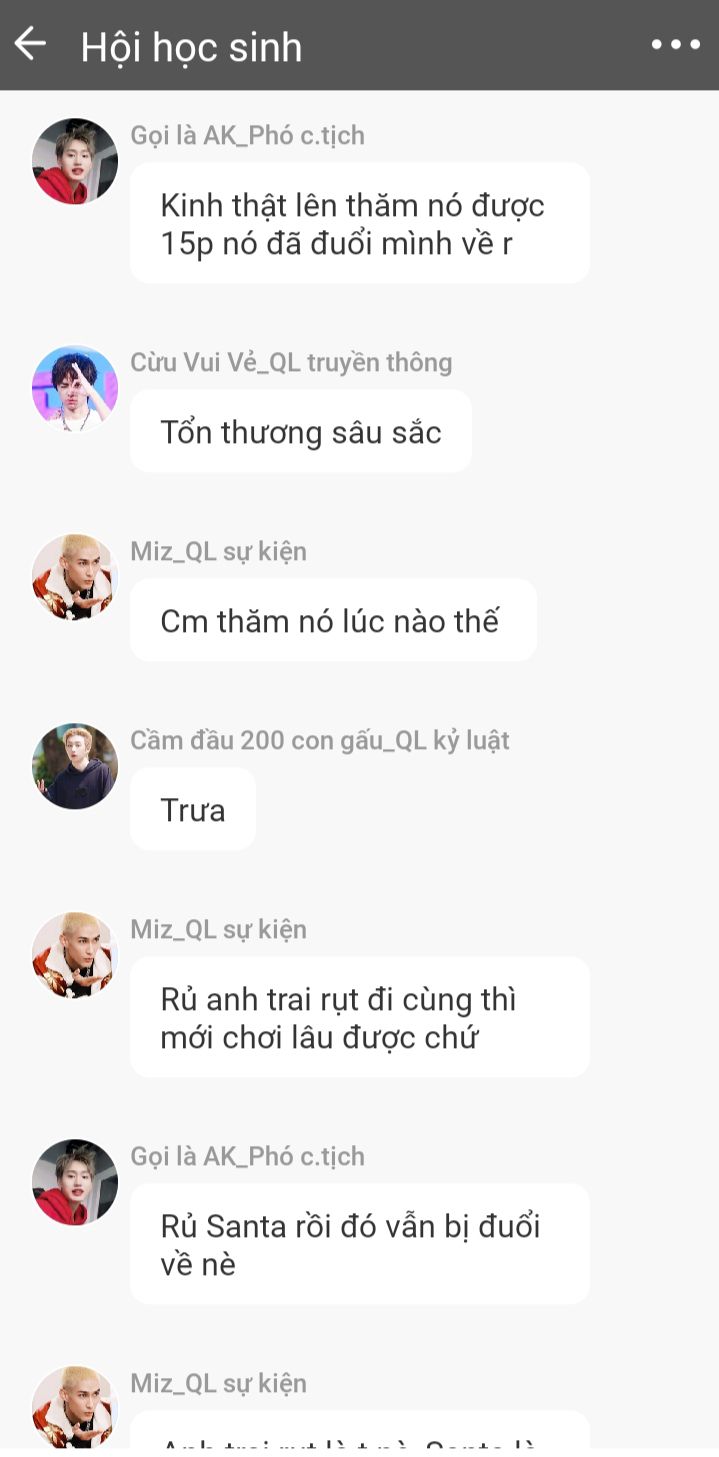The height and width of the screenshot is (1457, 719).
Task: Select the cut-off message bubble at bottom
Action: (x=360, y=1429)
